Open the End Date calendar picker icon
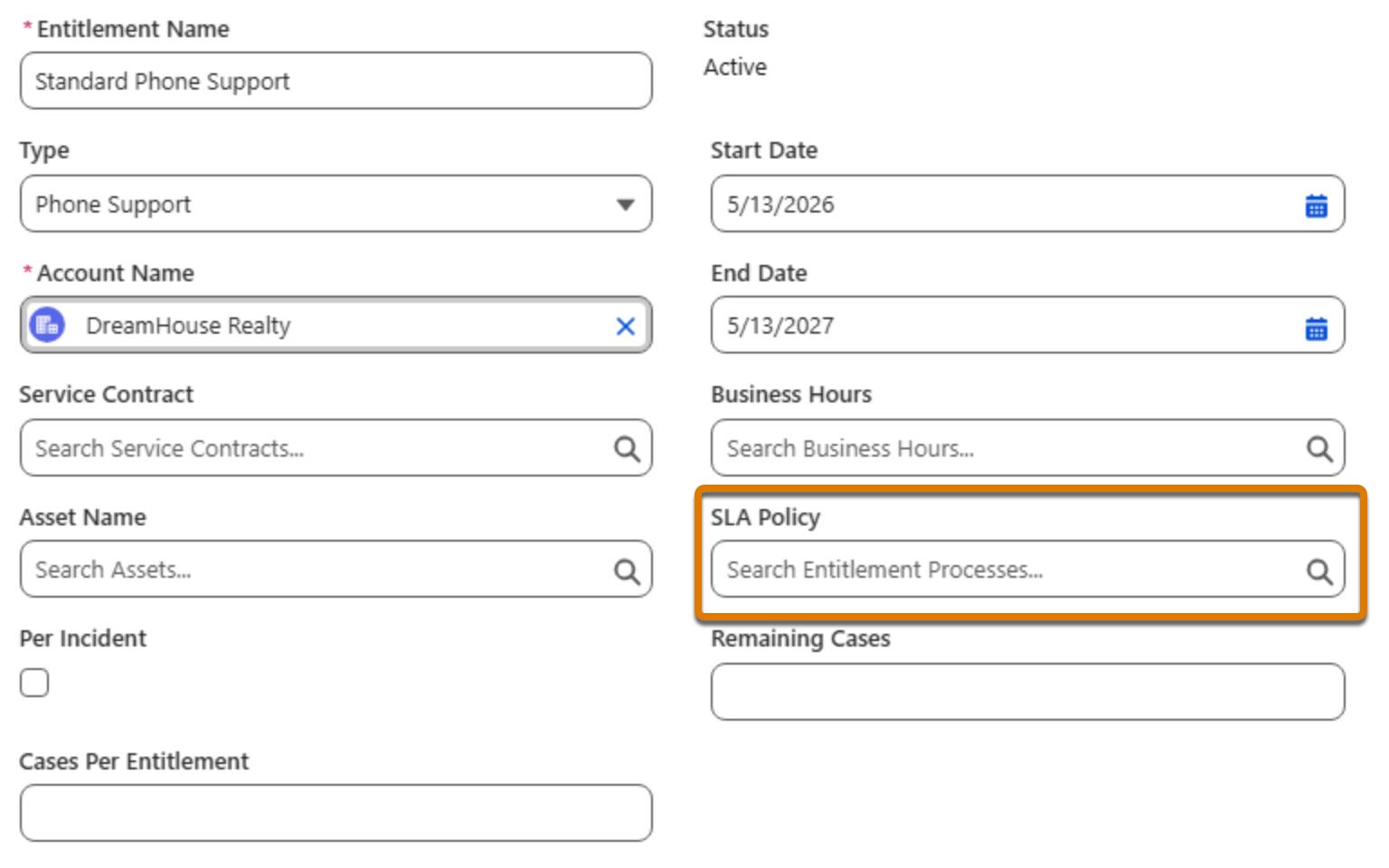1389x868 pixels. [1316, 328]
